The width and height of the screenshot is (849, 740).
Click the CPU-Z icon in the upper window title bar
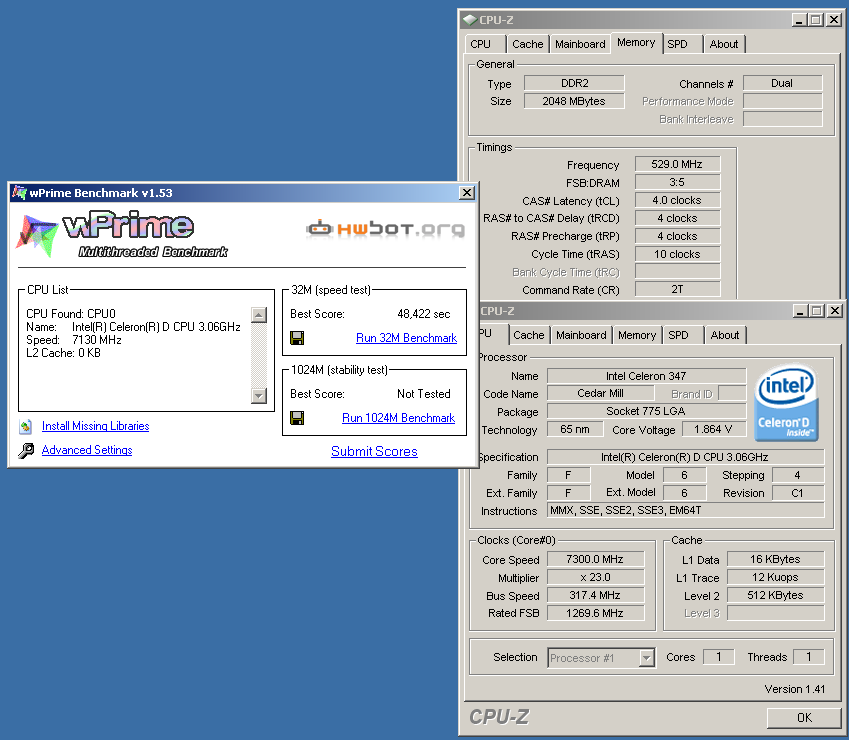coord(469,20)
